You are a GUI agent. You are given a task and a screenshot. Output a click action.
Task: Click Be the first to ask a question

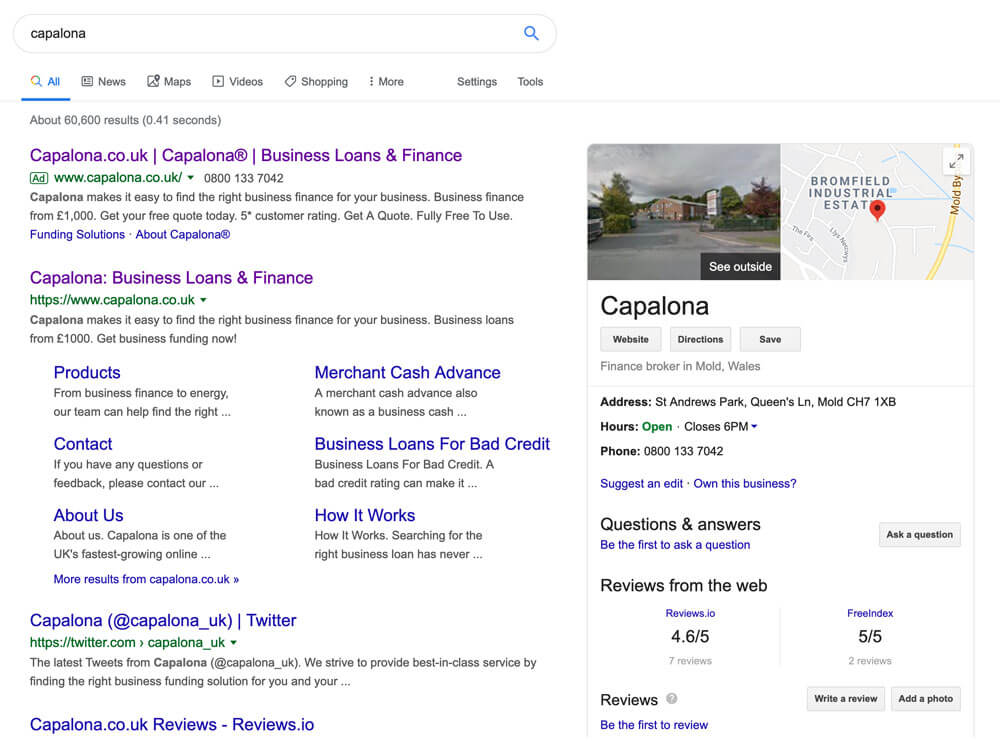pyautogui.click(x=675, y=545)
